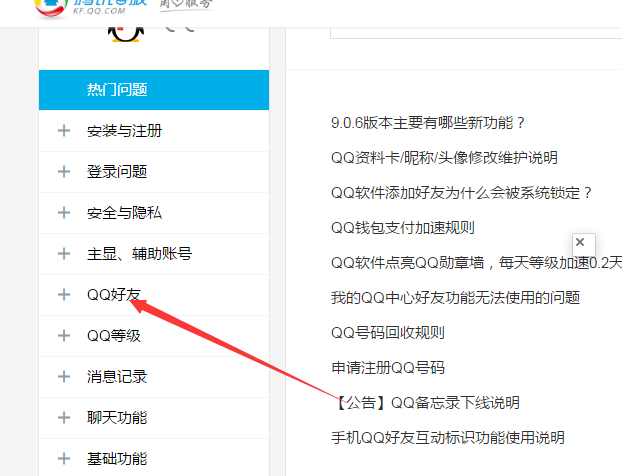Open the QQ好友 category
Image resolution: width=622 pixels, height=476 pixels.
tap(114, 295)
